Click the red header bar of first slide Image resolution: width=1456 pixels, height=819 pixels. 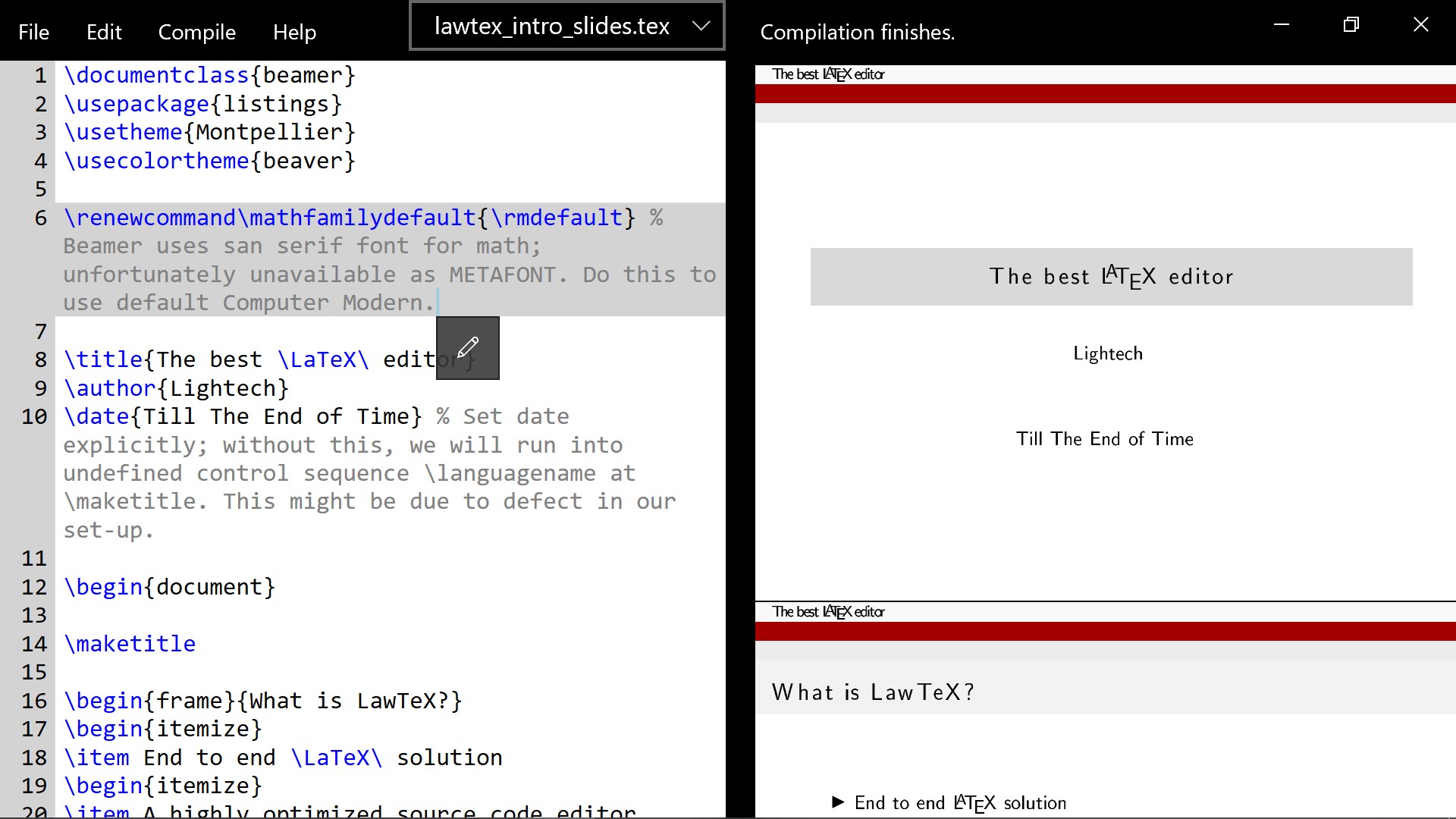click(x=1105, y=94)
